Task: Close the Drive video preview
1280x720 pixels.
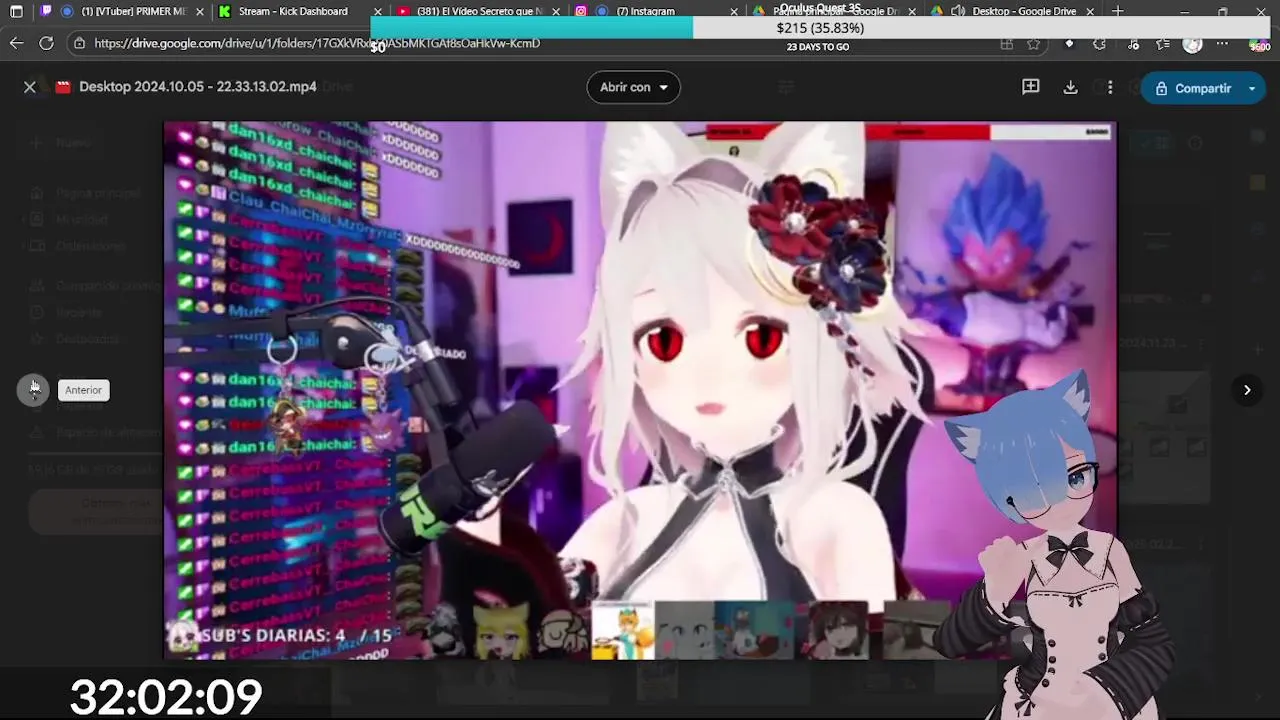Action: [x=30, y=87]
